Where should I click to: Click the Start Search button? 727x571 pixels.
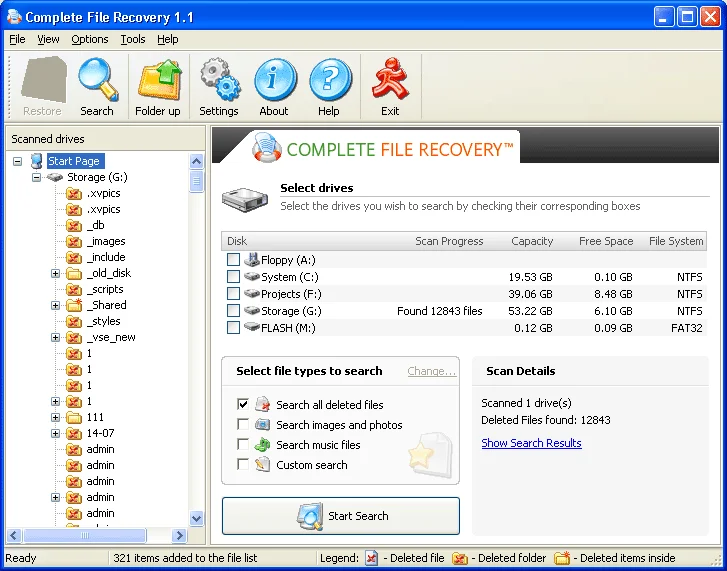click(x=341, y=516)
